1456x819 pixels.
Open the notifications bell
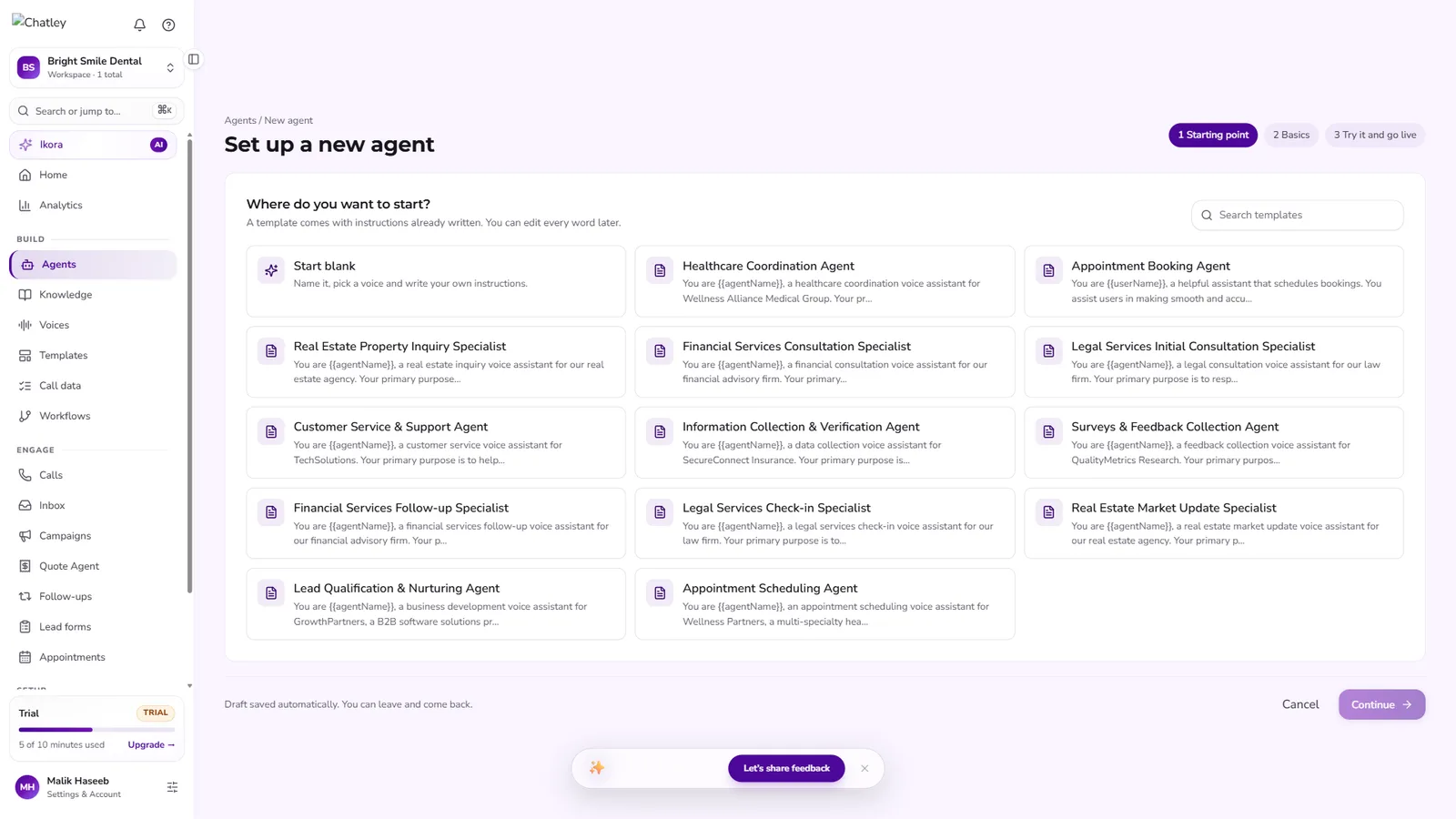(x=139, y=25)
